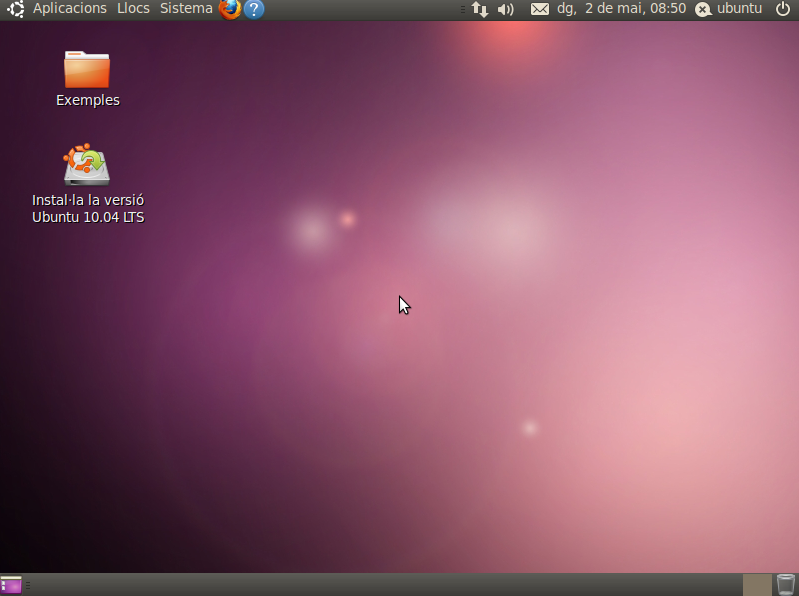The width and height of the screenshot is (799, 596).
Task: Open the Llocs menu
Action: (133, 9)
